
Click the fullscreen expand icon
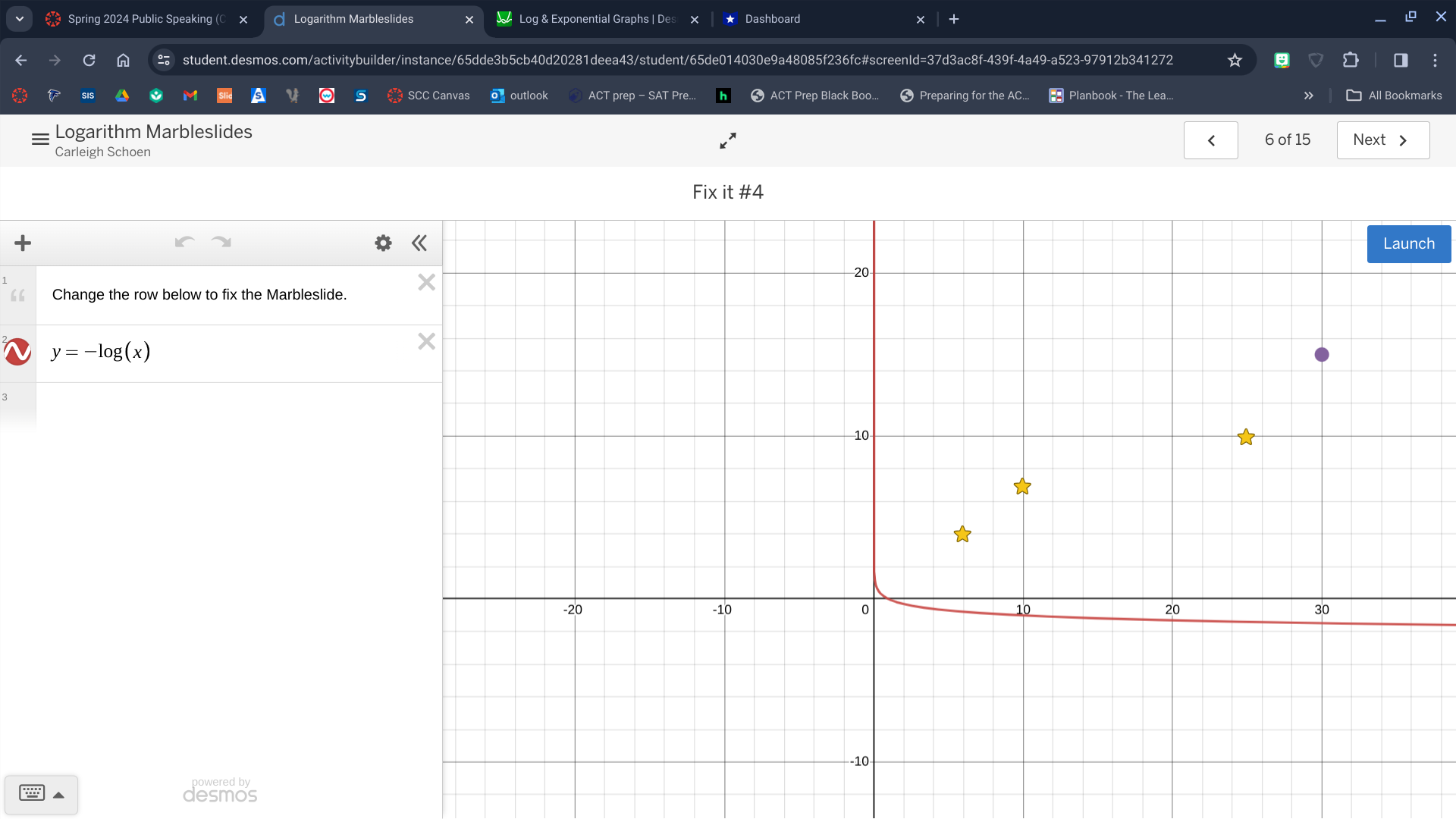(x=728, y=141)
